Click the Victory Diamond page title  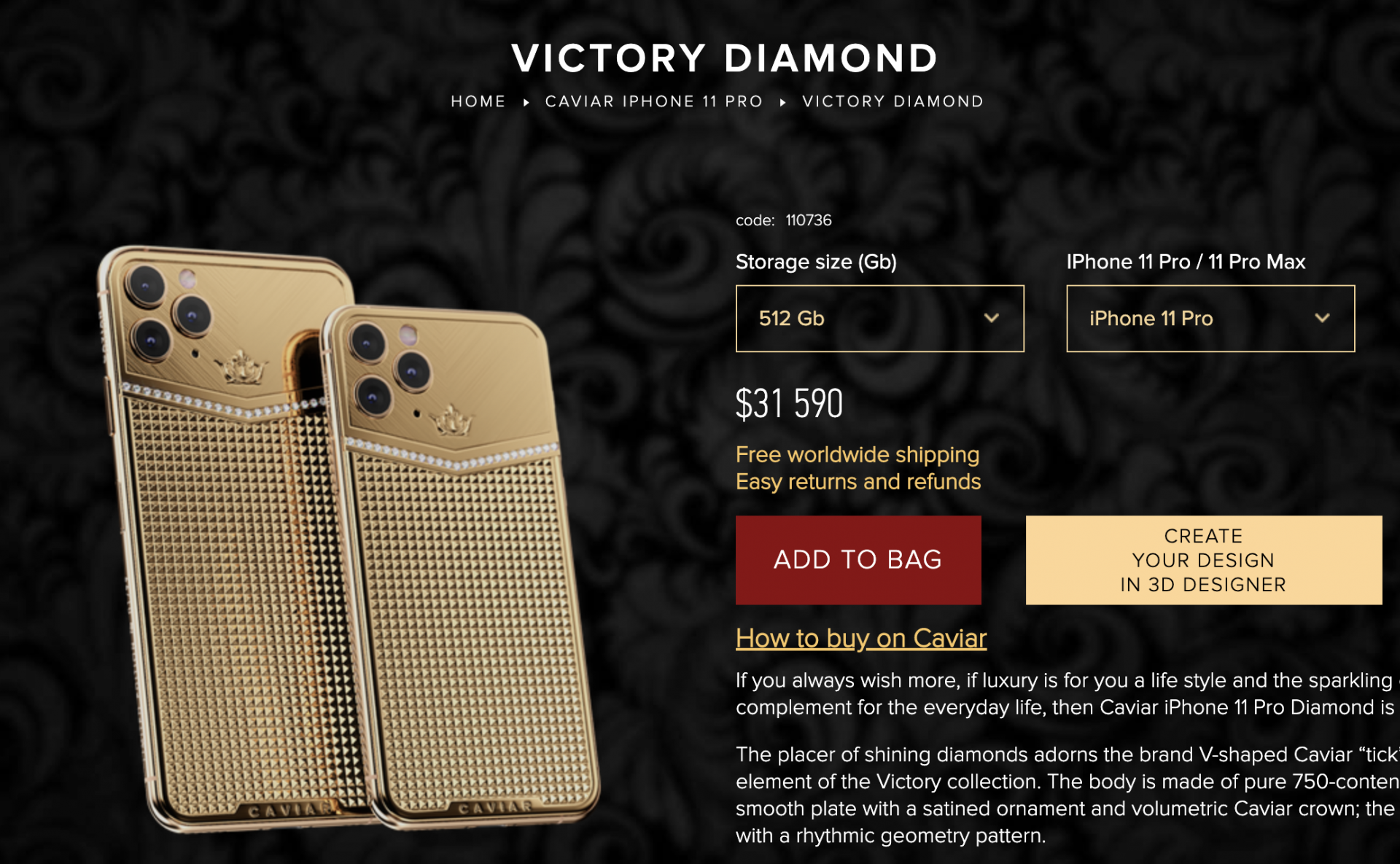[x=725, y=58]
